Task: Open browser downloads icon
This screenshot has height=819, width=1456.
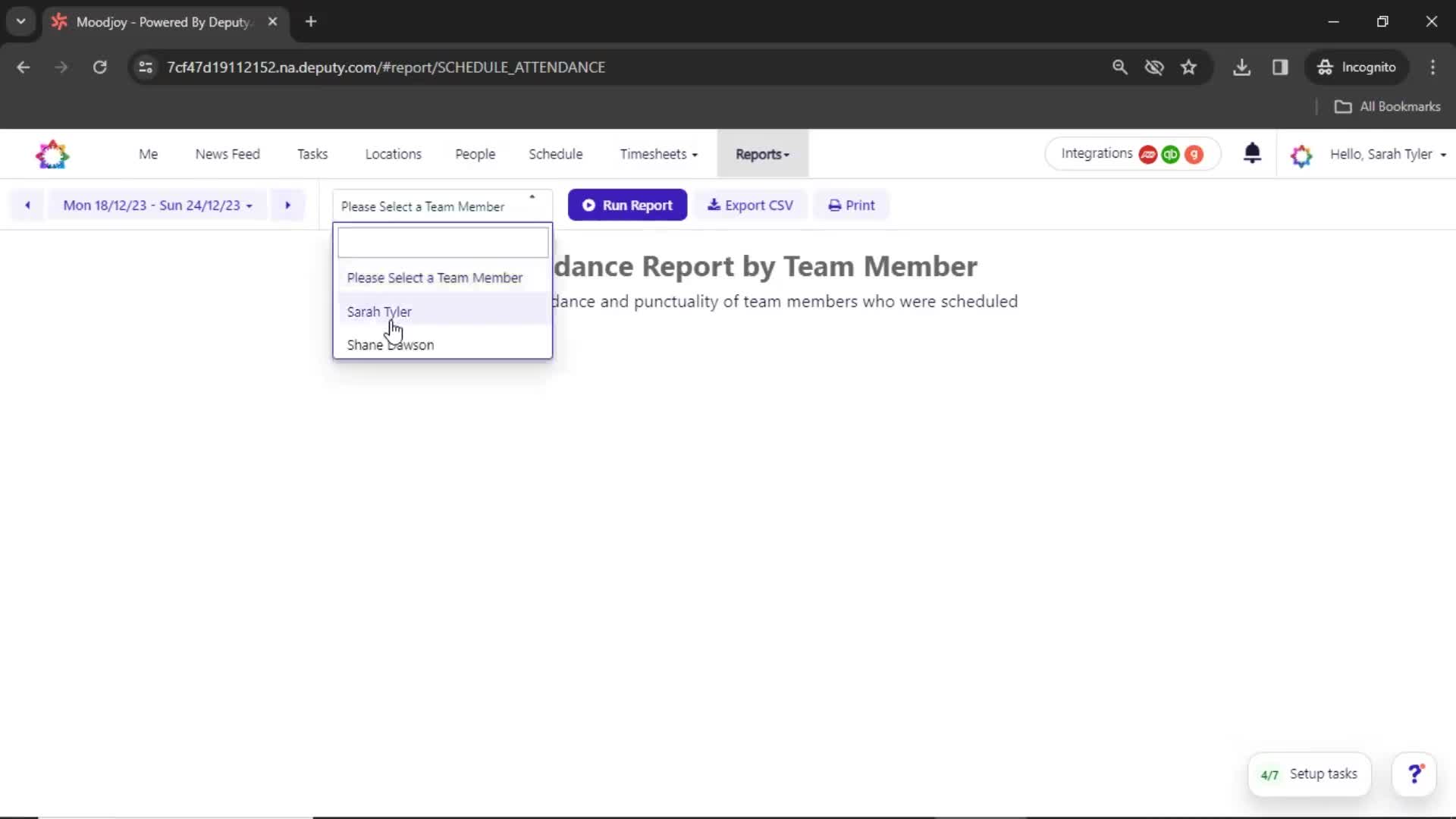Action: [x=1241, y=67]
